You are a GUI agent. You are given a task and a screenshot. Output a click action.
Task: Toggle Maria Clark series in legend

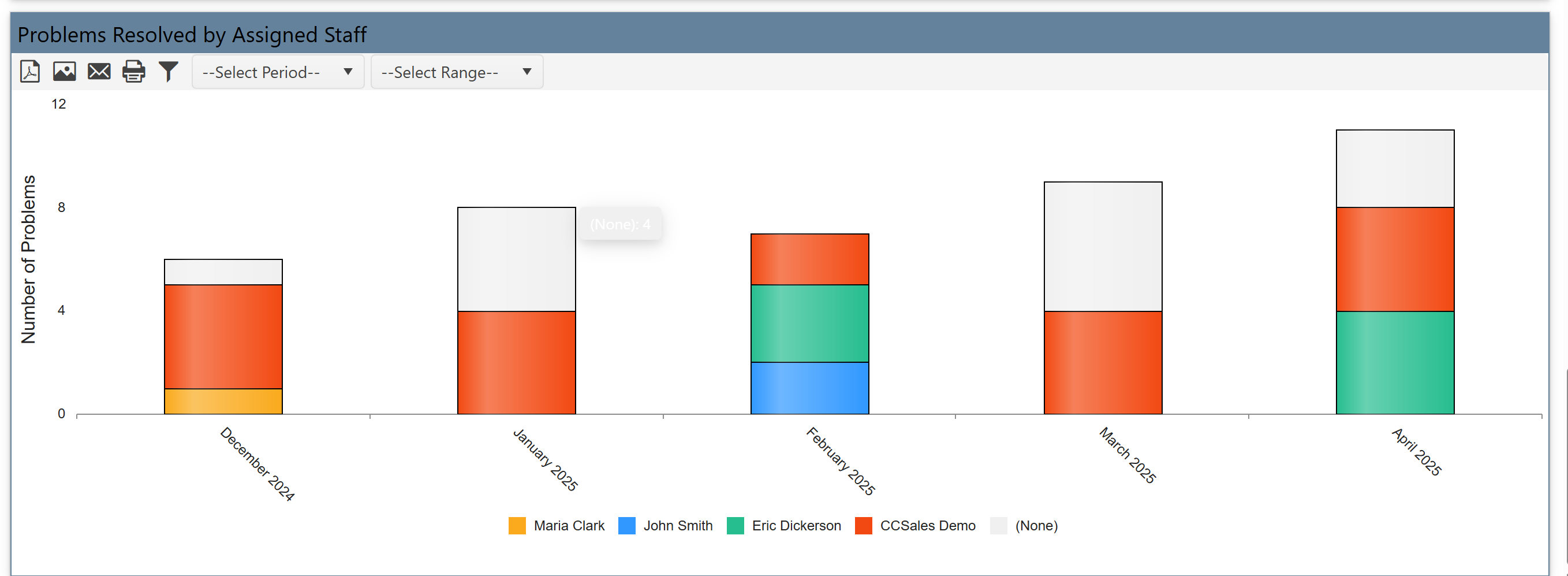[x=569, y=526]
